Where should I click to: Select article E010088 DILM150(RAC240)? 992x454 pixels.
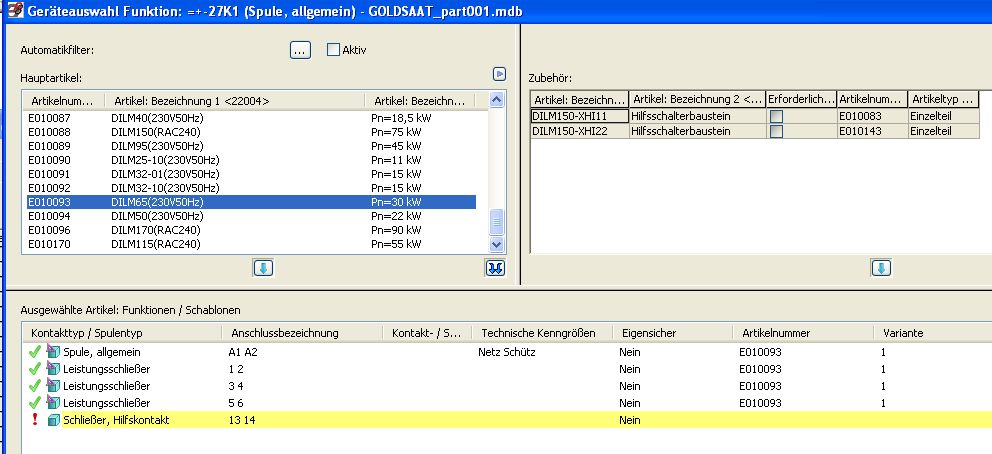(251, 132)
